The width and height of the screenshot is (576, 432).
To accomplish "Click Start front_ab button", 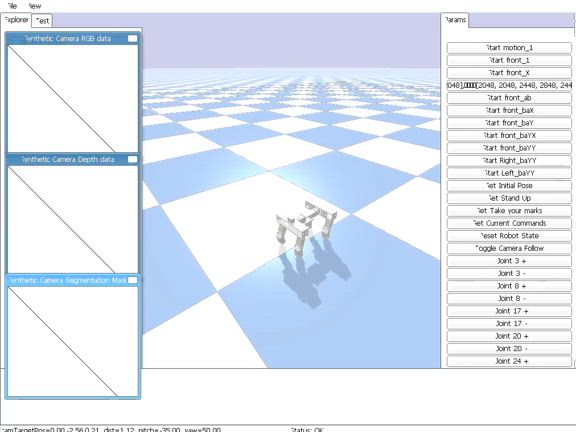I will pyautogui.click(x=509, y=98).
